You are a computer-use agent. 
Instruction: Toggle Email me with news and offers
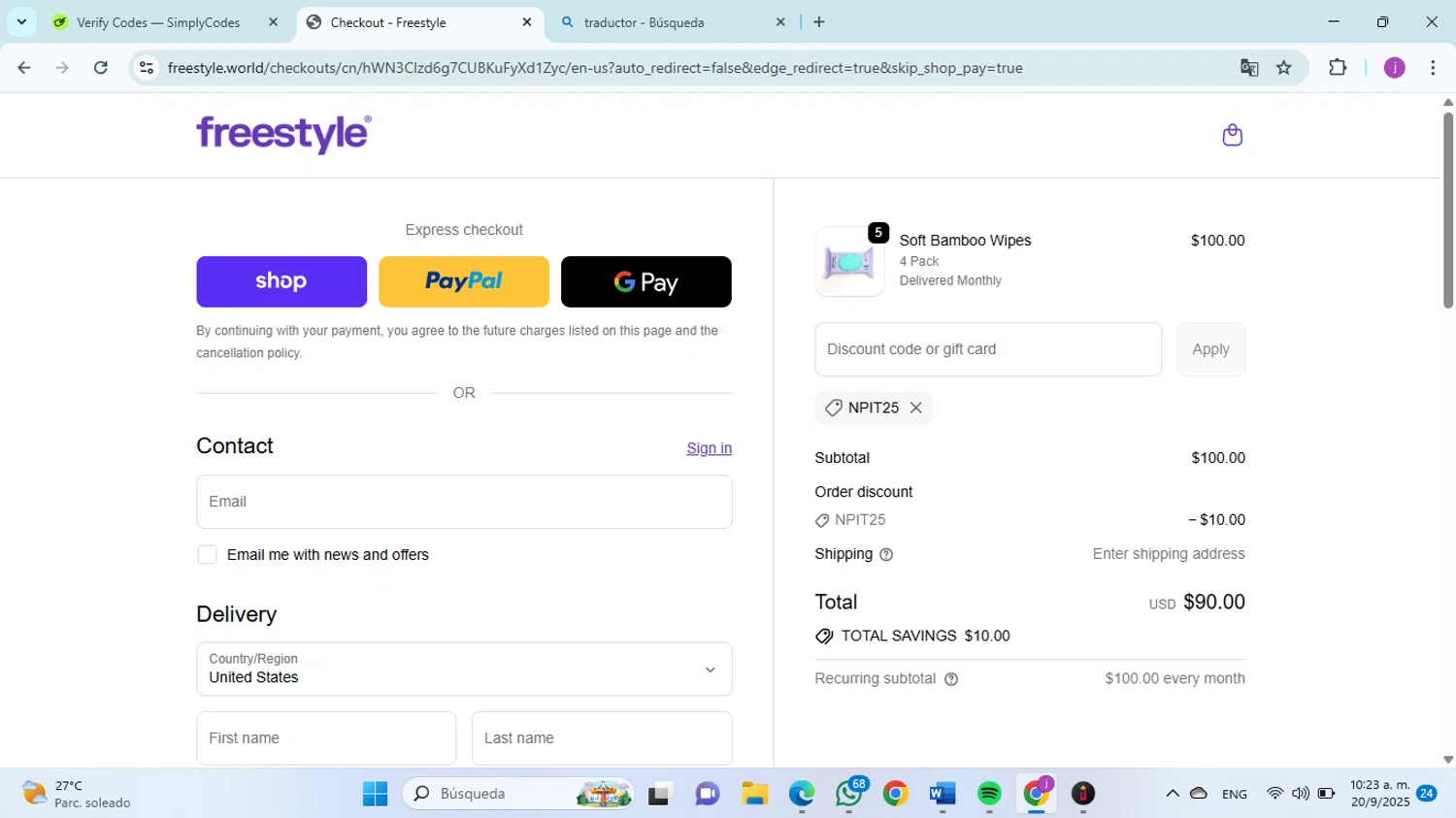point(207,555)
